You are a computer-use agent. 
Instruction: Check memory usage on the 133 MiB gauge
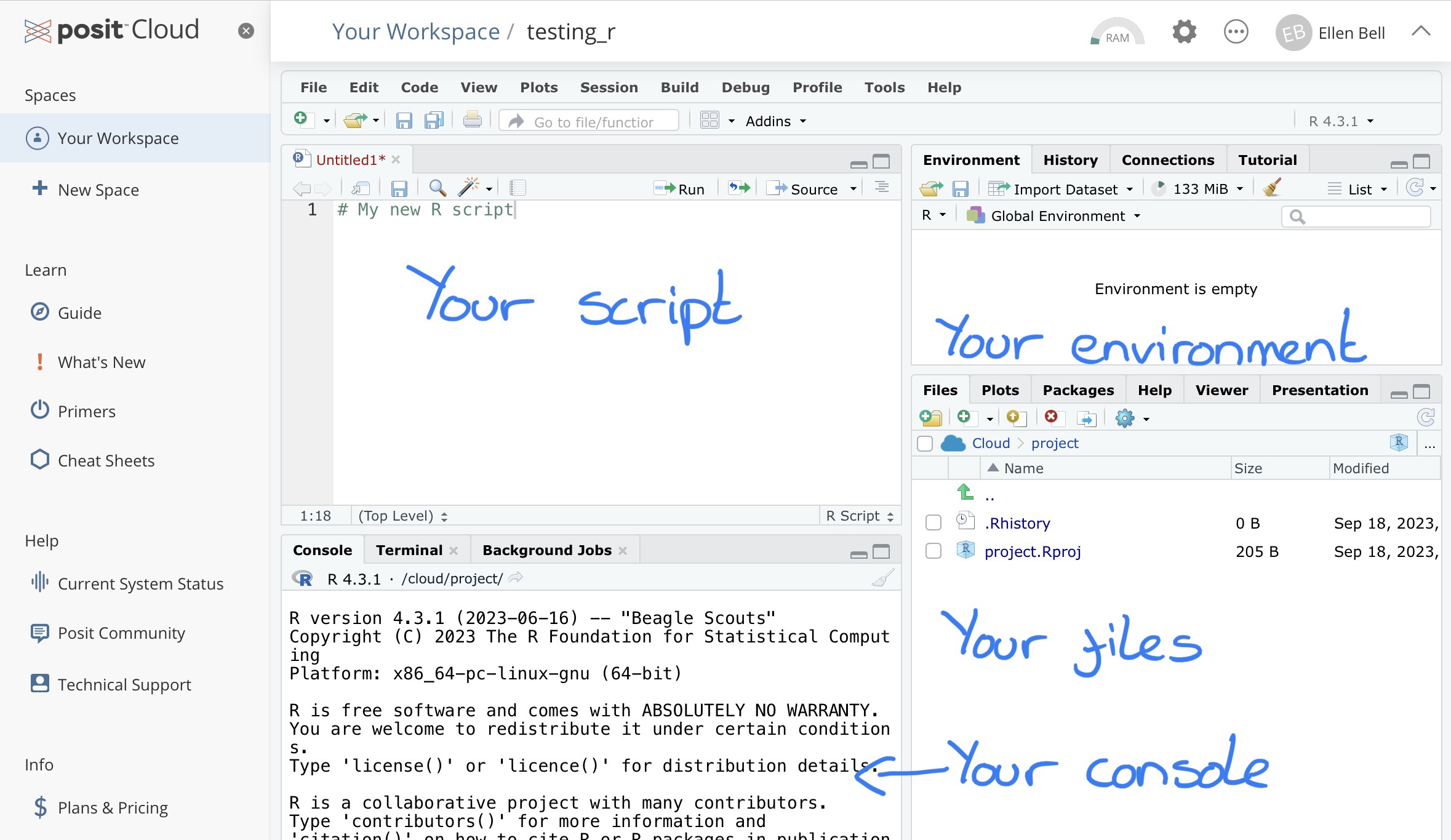click(1196, 188)
